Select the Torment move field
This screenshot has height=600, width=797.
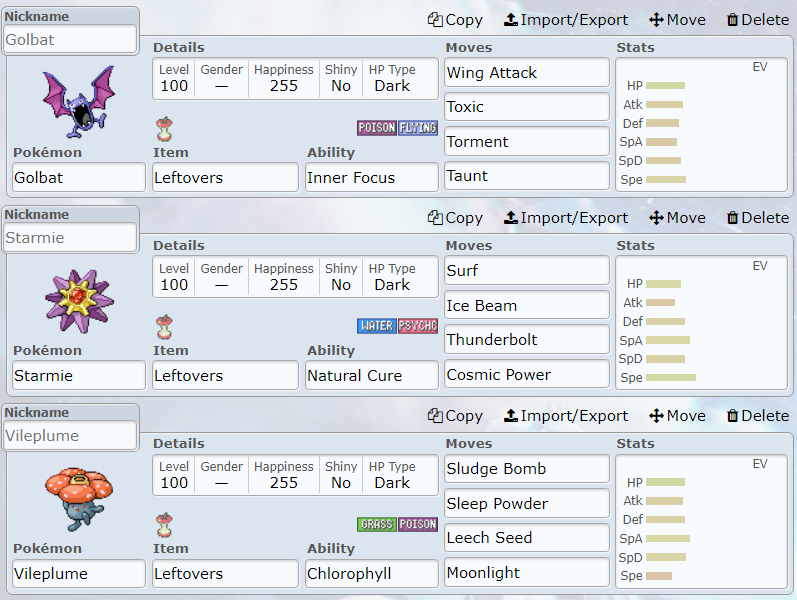click(x=527, y=141)
